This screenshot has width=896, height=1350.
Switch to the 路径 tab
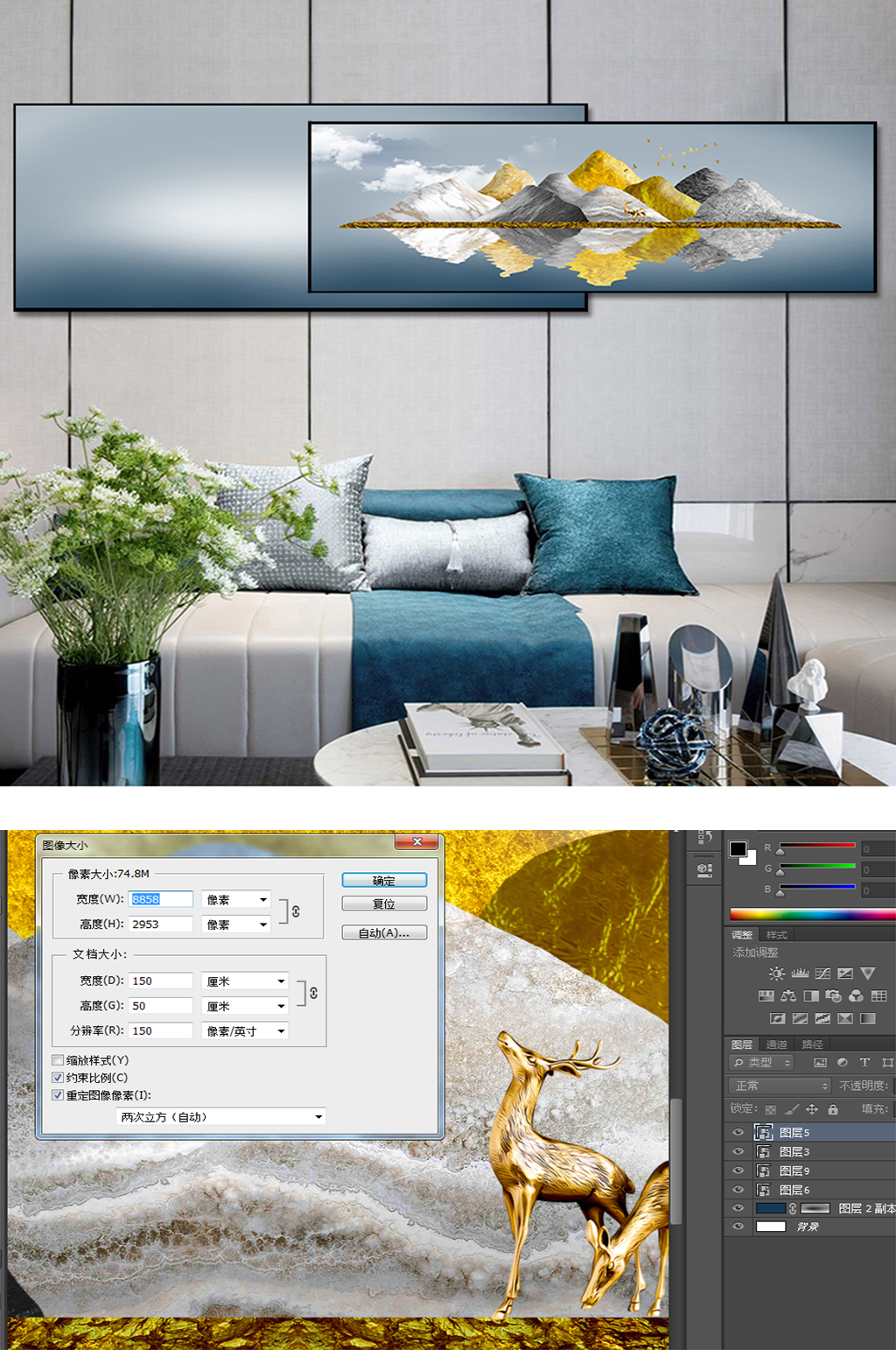tap(812, 1044)
